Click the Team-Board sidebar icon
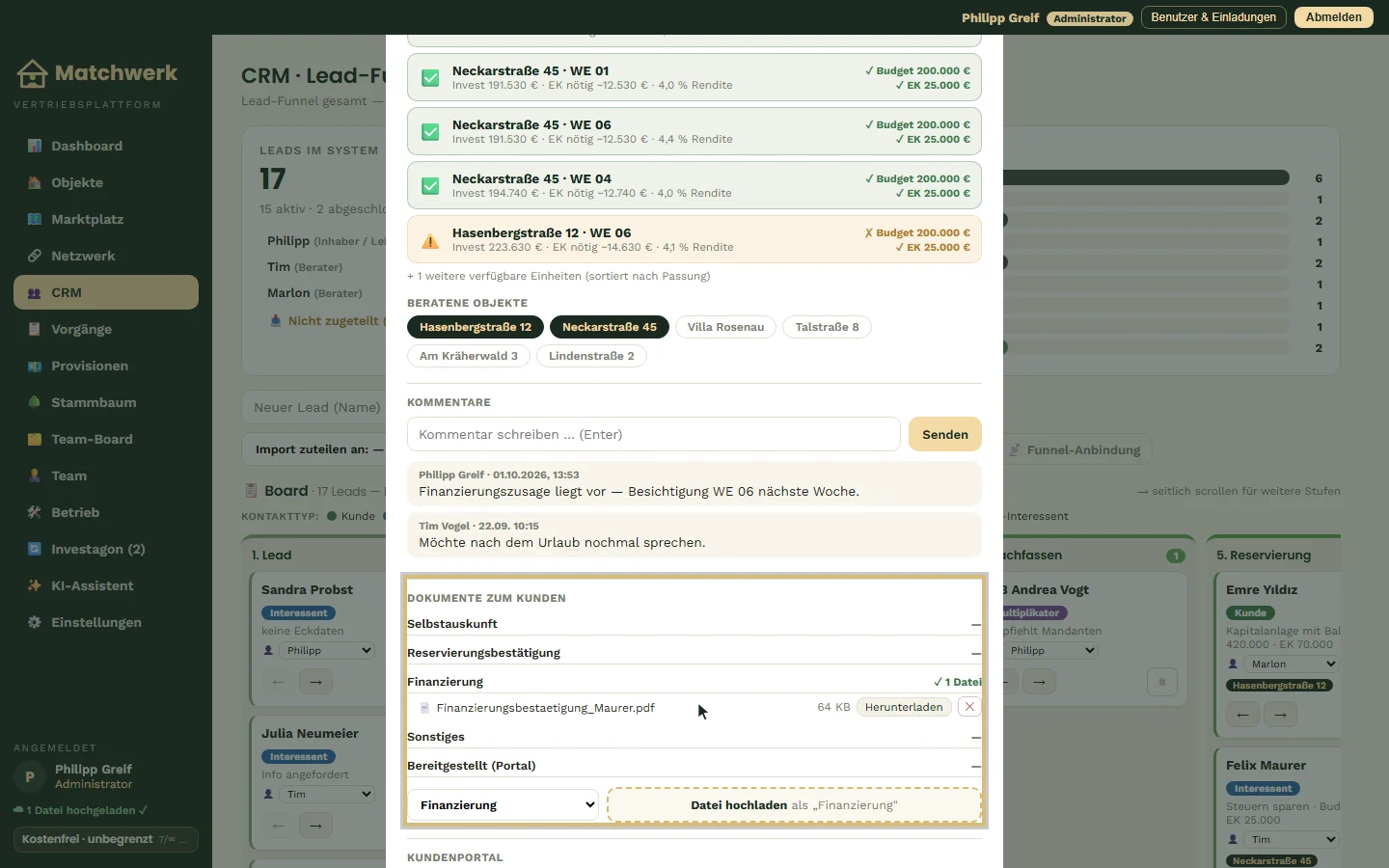This screenshot has width=1389, height=868. (x=35, y=440)
